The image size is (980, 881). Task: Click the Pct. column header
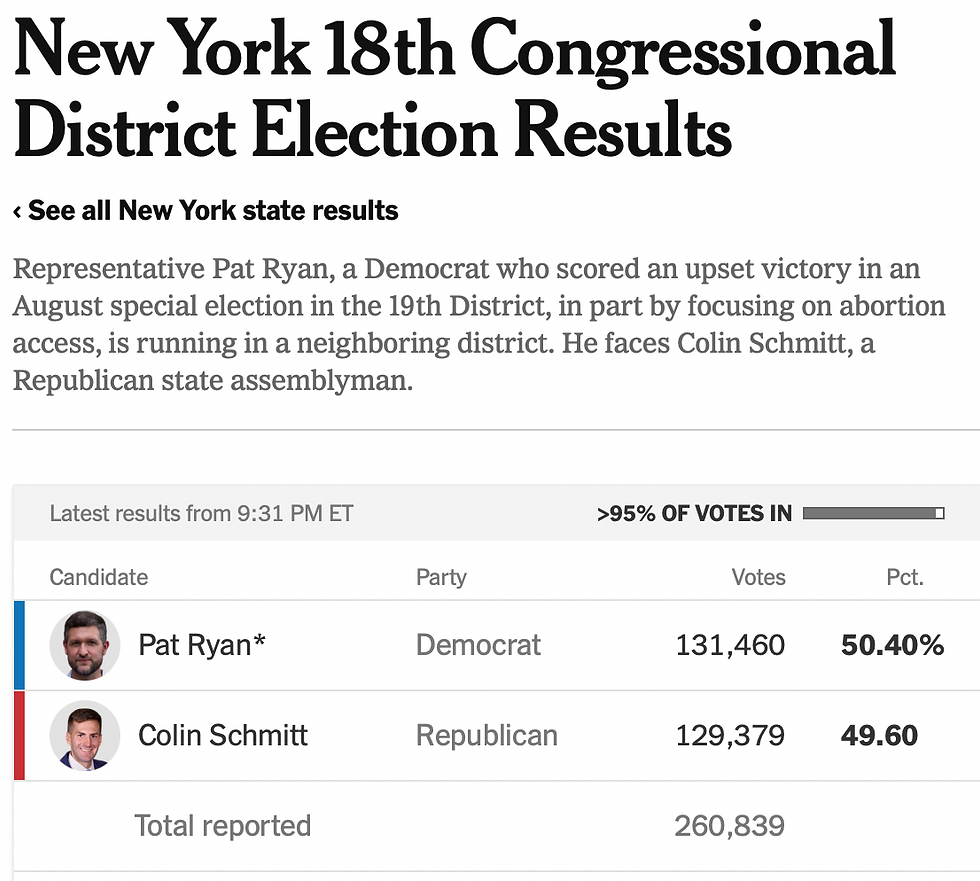point(904,577)
